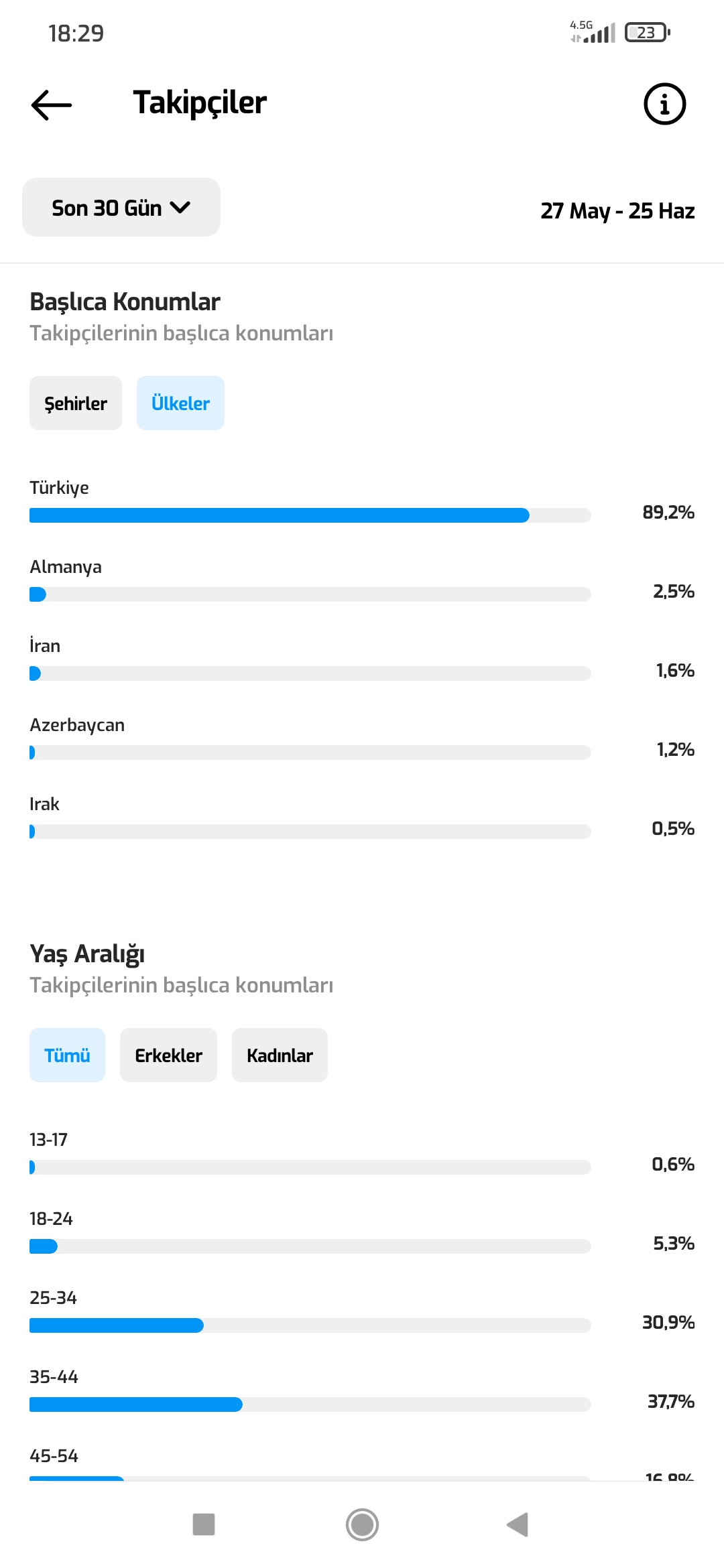Select the Tümü filter
Screen dimensions: 724x1568
pos(67,1055)
